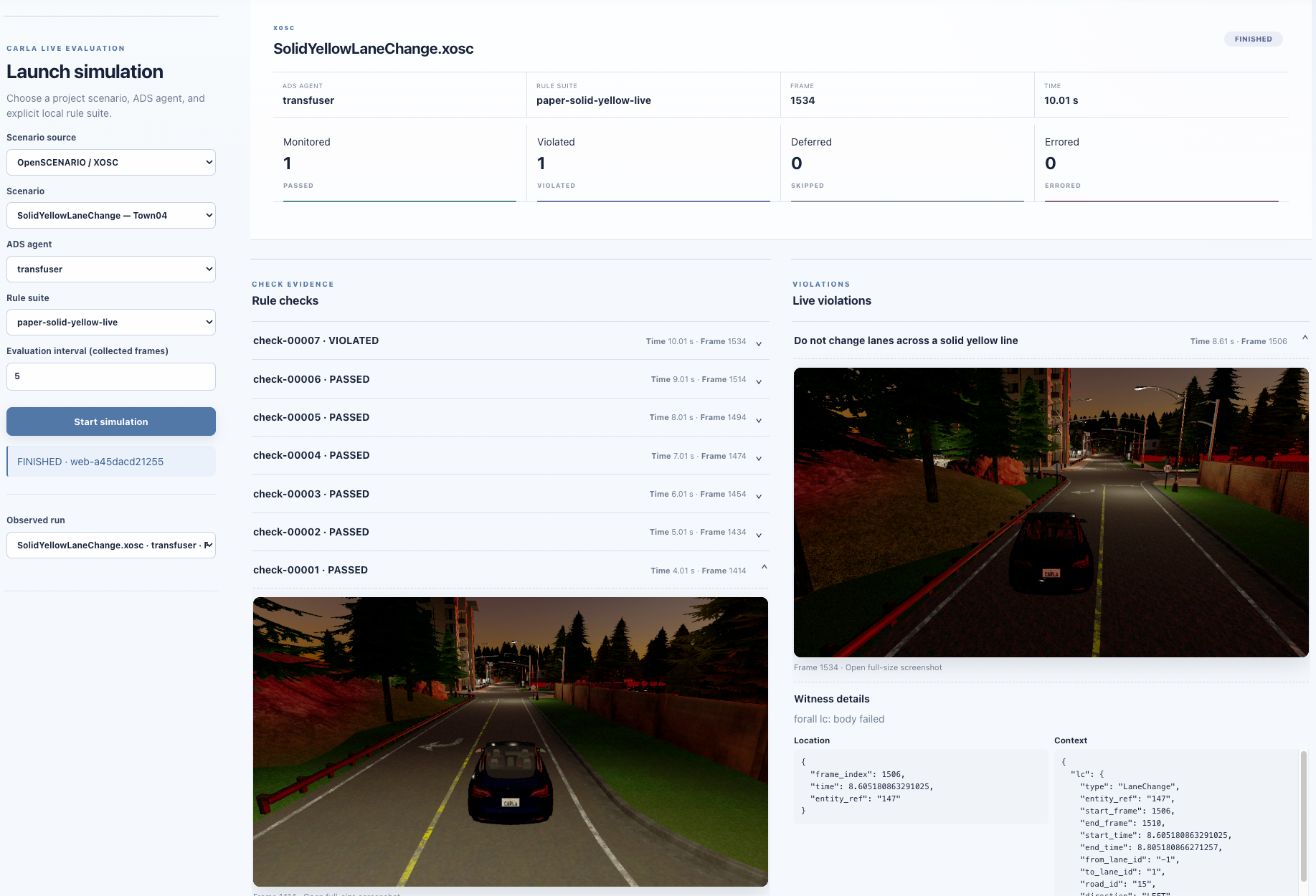Click 'Do not change lanes across a solid yellow line'
Image resolution: width=1316 pixels, height=896 pixels.
click(x=906, y=340)
